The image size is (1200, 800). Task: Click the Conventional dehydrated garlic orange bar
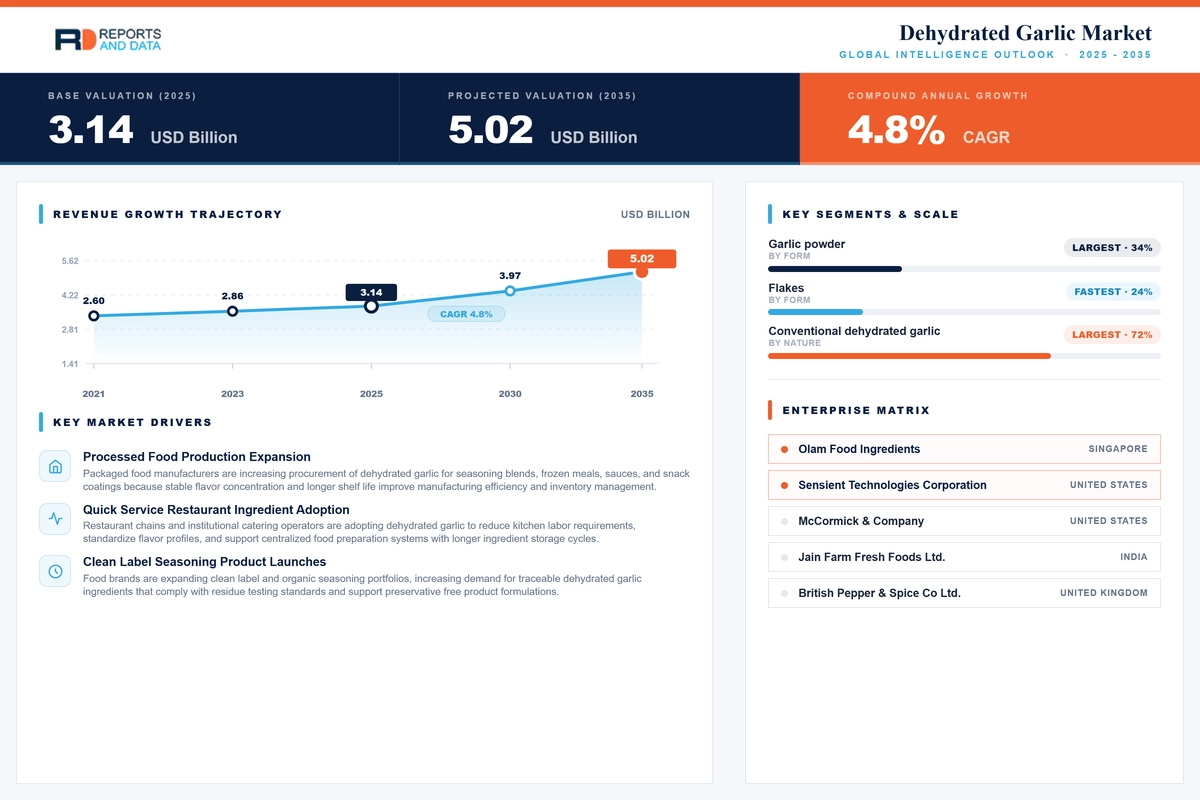pyautogui.click(x=909, y=356)
